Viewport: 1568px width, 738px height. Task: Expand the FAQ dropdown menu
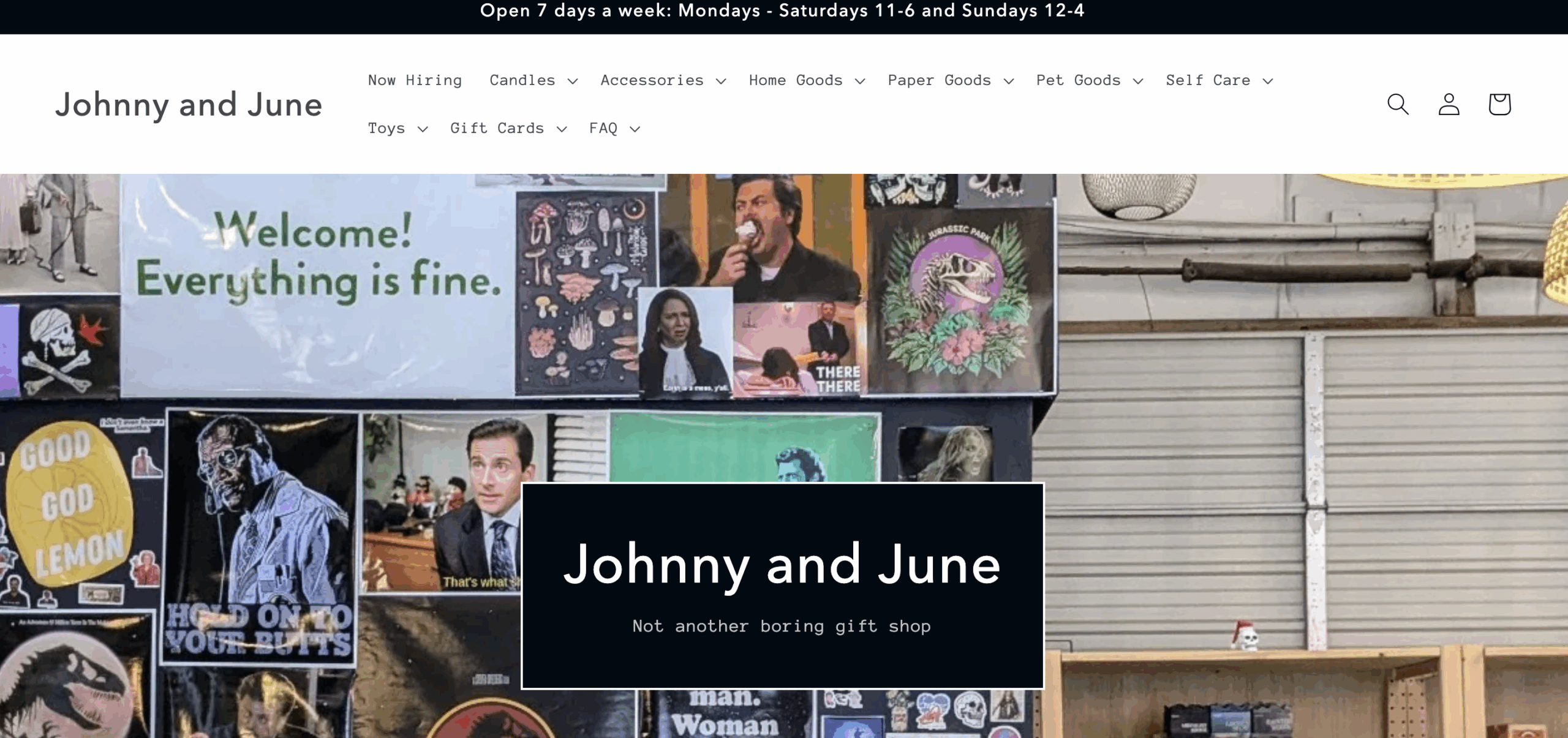click(635, 129)
